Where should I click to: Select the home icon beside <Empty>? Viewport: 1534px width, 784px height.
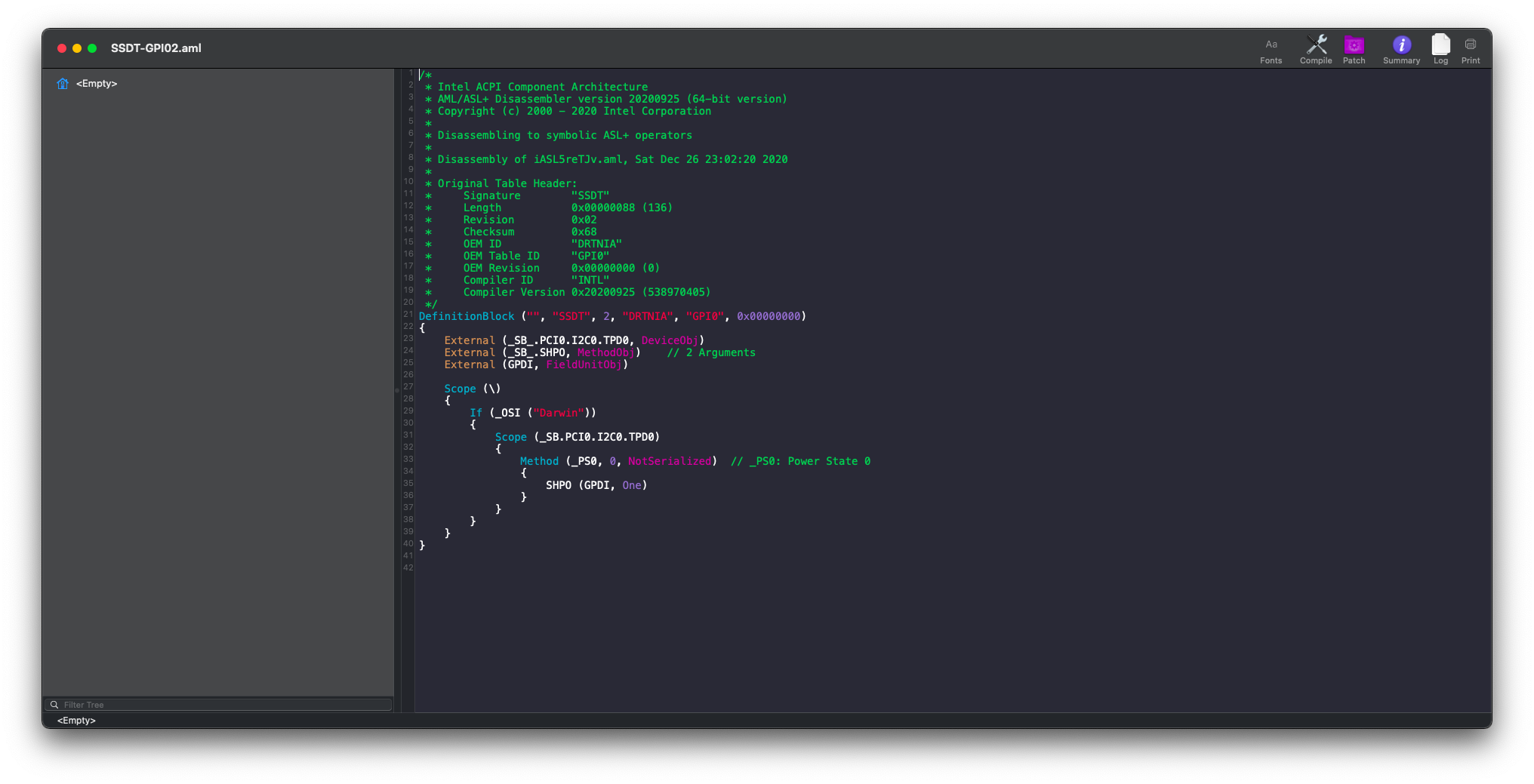point(63,84)
